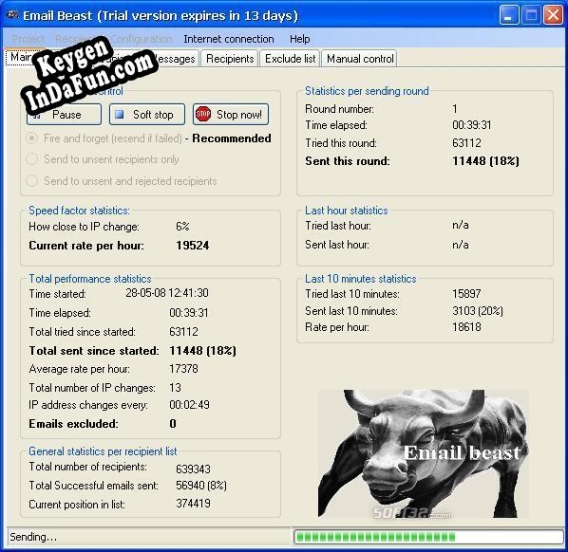Open the Project menu
The width and height of the screenshot is (568, 552).
tap(28, 39)
